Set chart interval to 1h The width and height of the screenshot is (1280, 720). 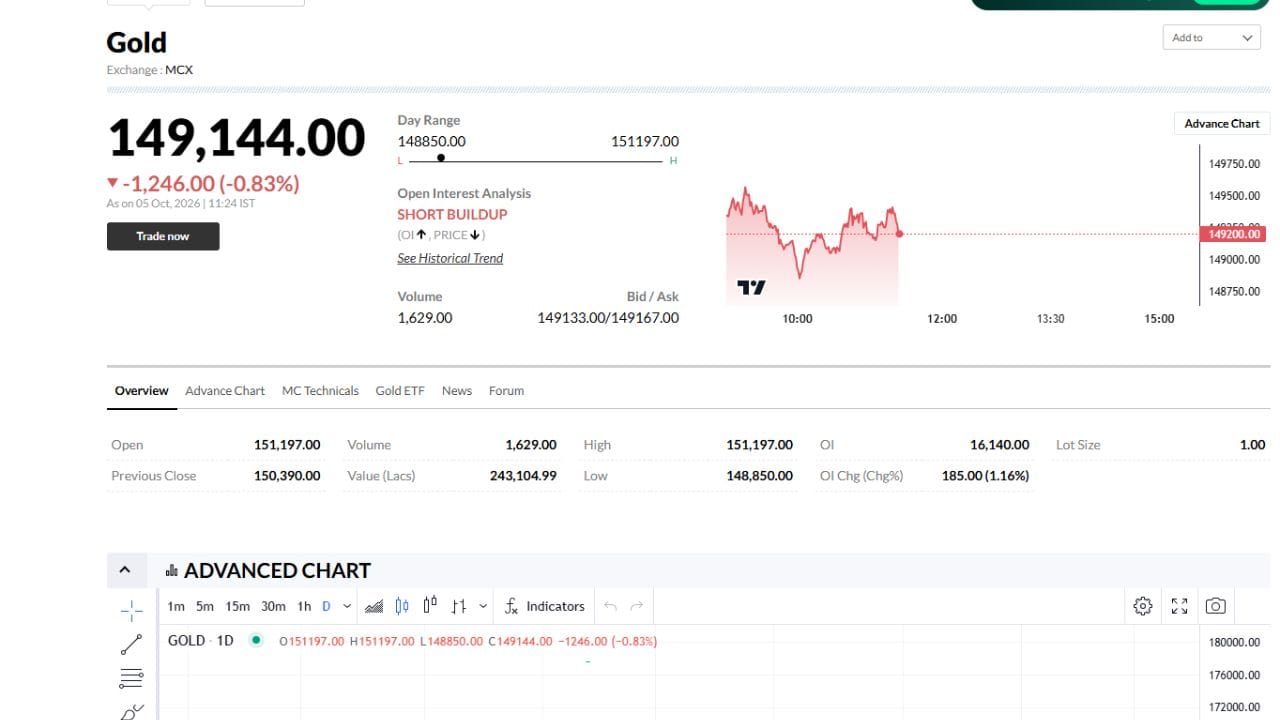pyautogui.click(x=304, y=606)
